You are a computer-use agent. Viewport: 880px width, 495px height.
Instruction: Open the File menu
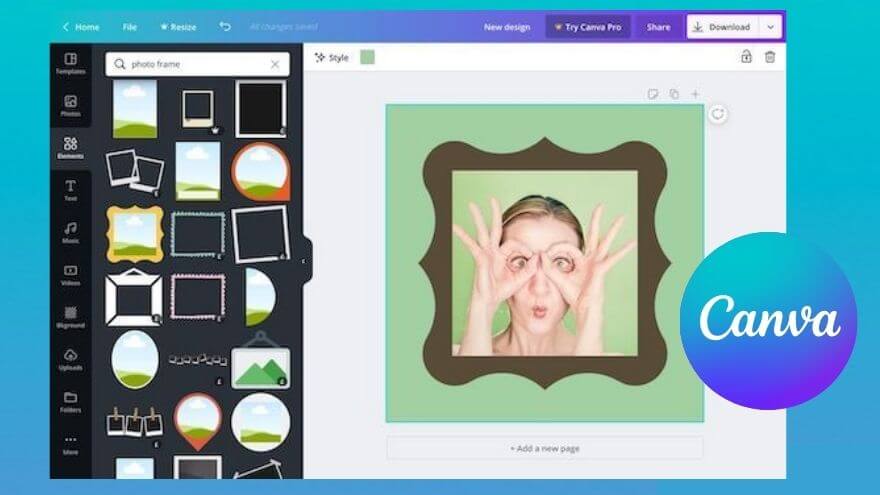click(129, 27)
